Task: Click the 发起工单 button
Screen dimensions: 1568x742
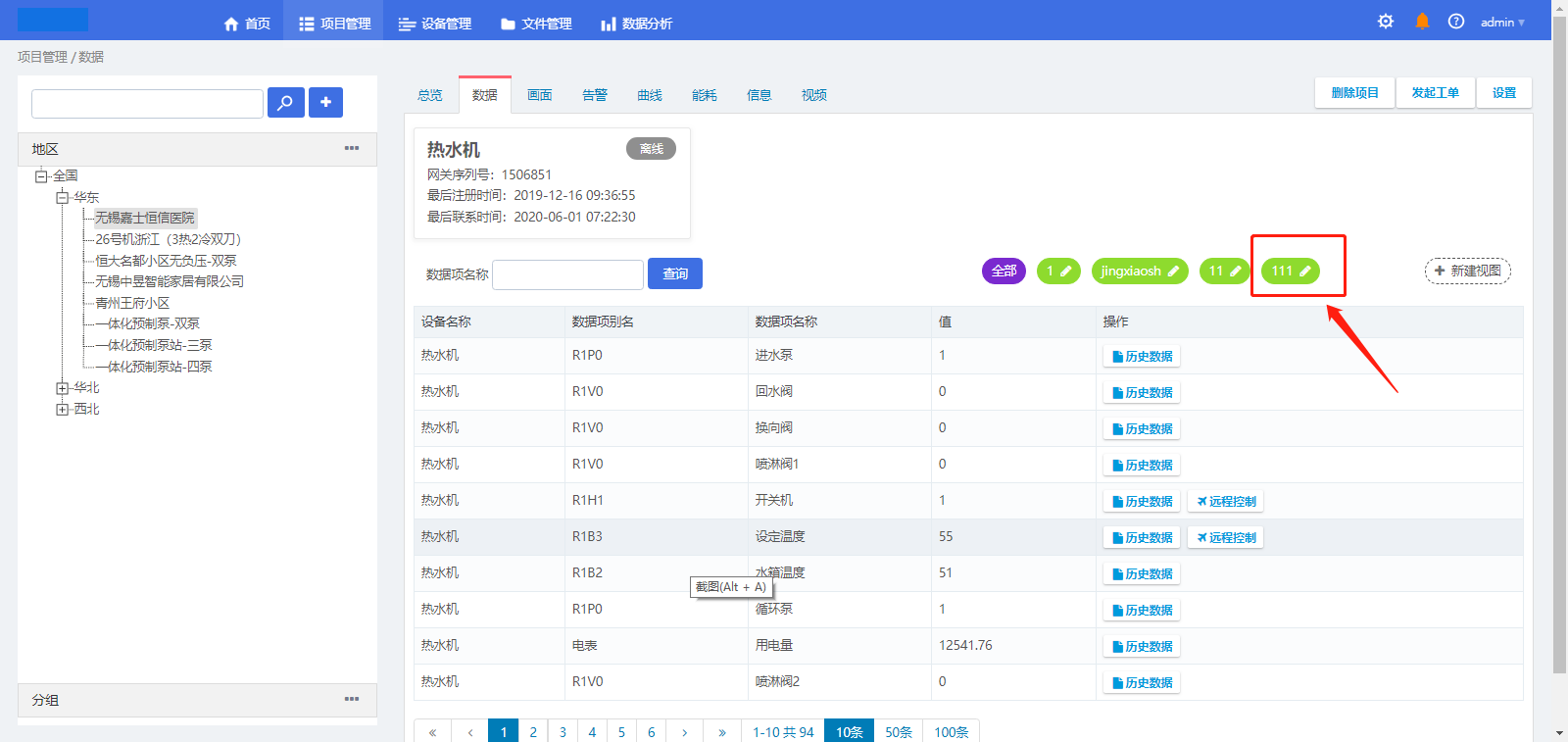Action: click(1436, 93)
